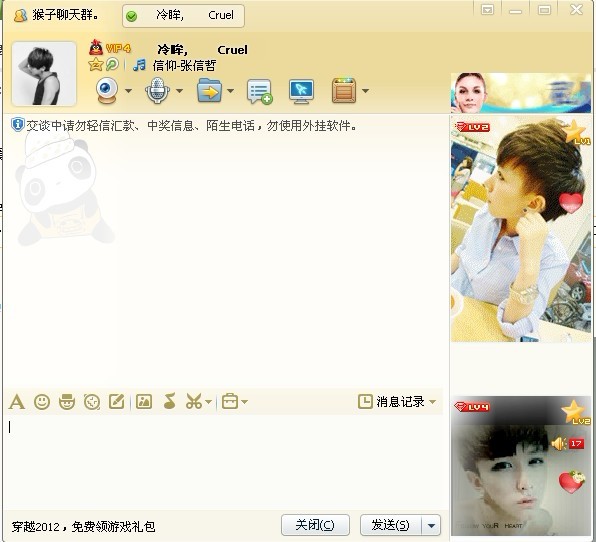Click the 猴子聊天群 group title

tap(65, 15)
